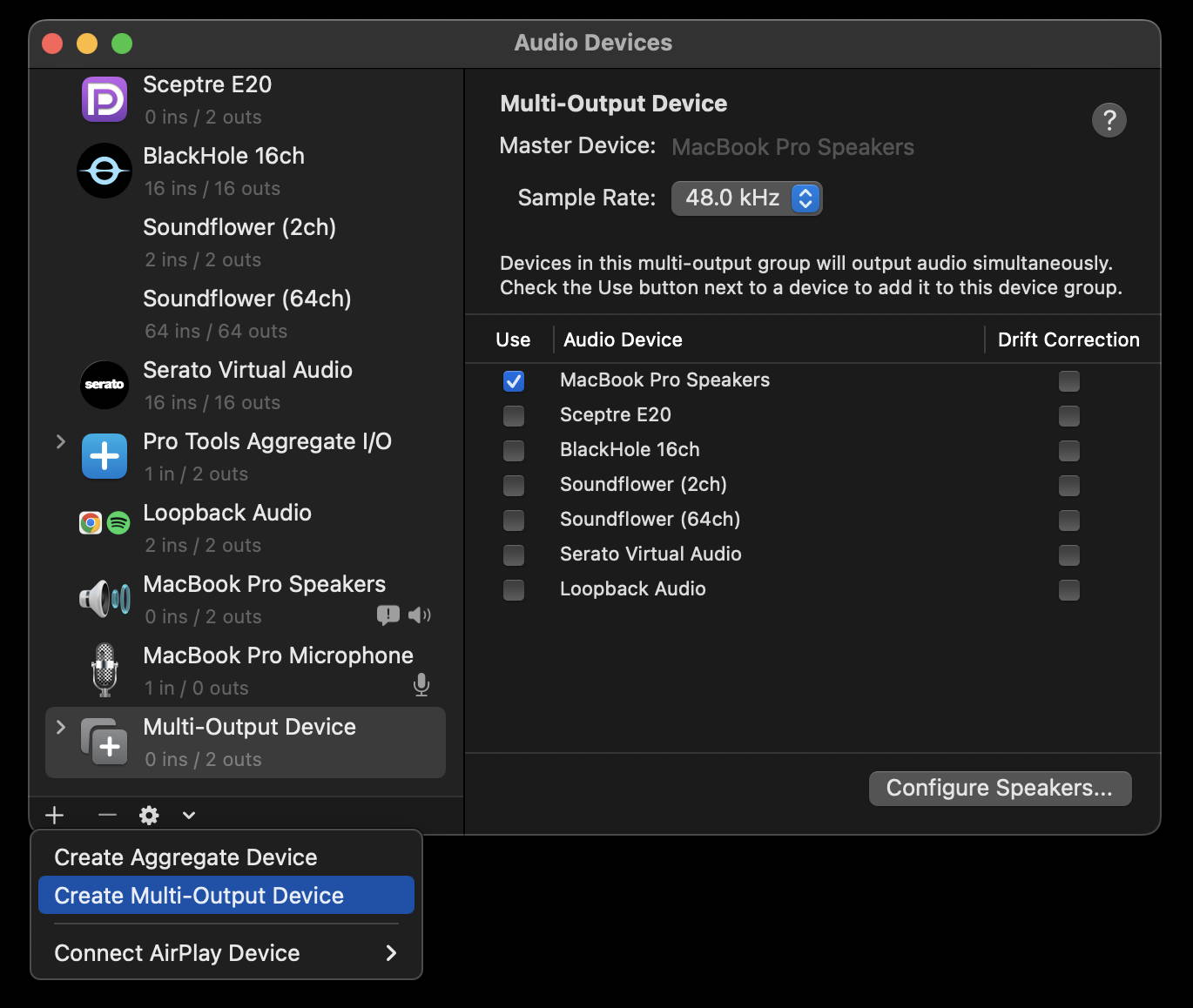The image size is (1193, 1008).
Task: Click the MacBook Pro Speakers speaker icon
Action: pos(104,599)
